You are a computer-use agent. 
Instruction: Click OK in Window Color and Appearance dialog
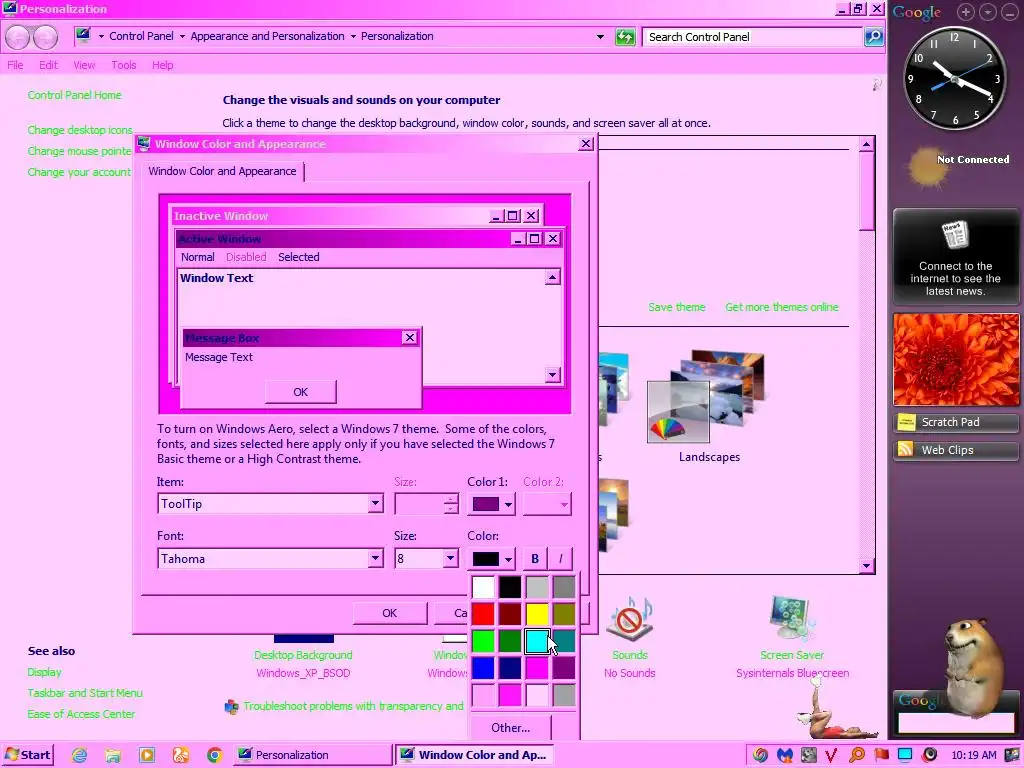pos(390,613)
